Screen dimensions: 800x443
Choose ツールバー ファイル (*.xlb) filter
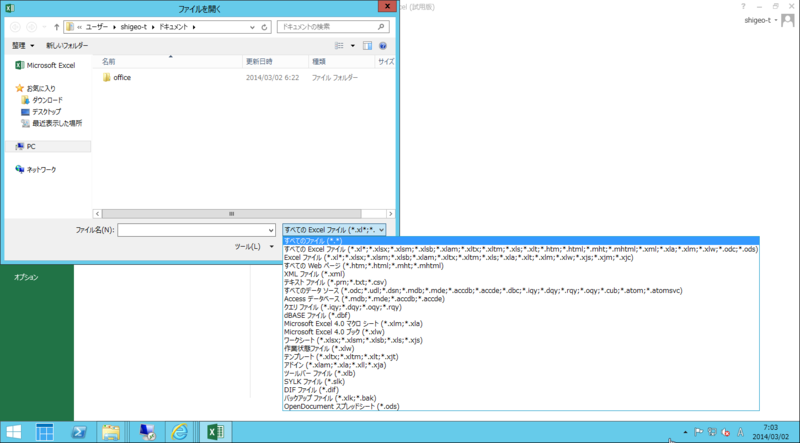point(521,373)
